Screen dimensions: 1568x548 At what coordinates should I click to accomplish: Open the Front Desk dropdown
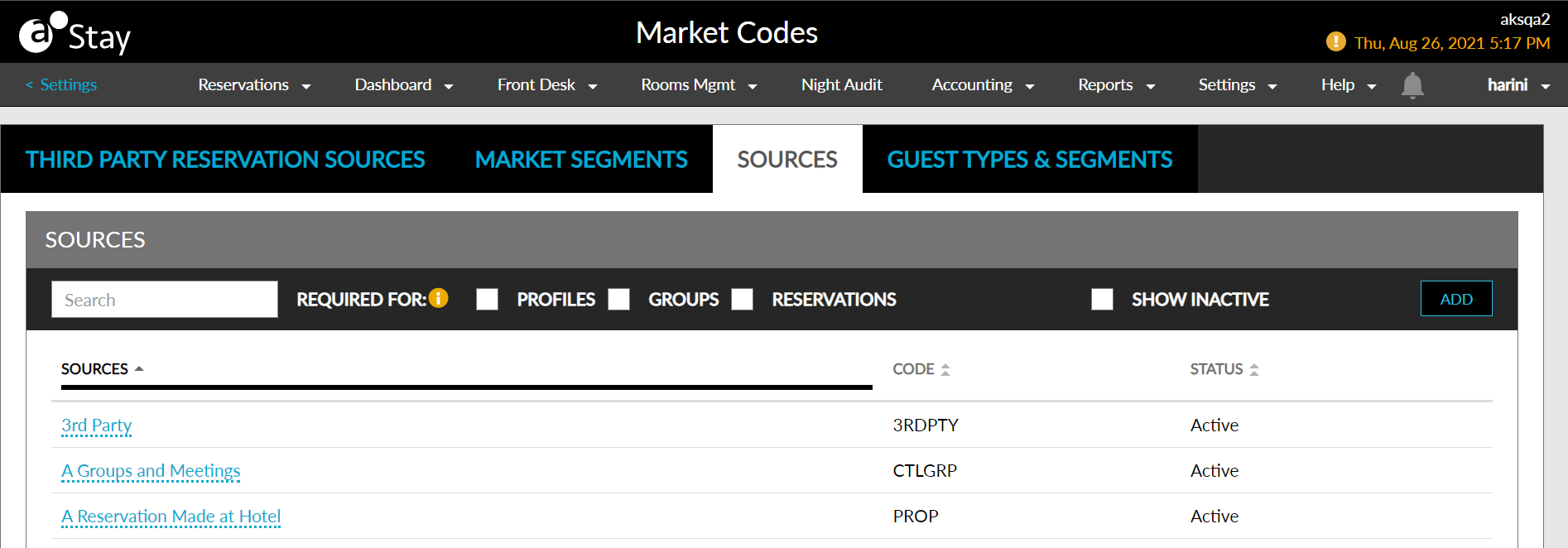[546, 85]
